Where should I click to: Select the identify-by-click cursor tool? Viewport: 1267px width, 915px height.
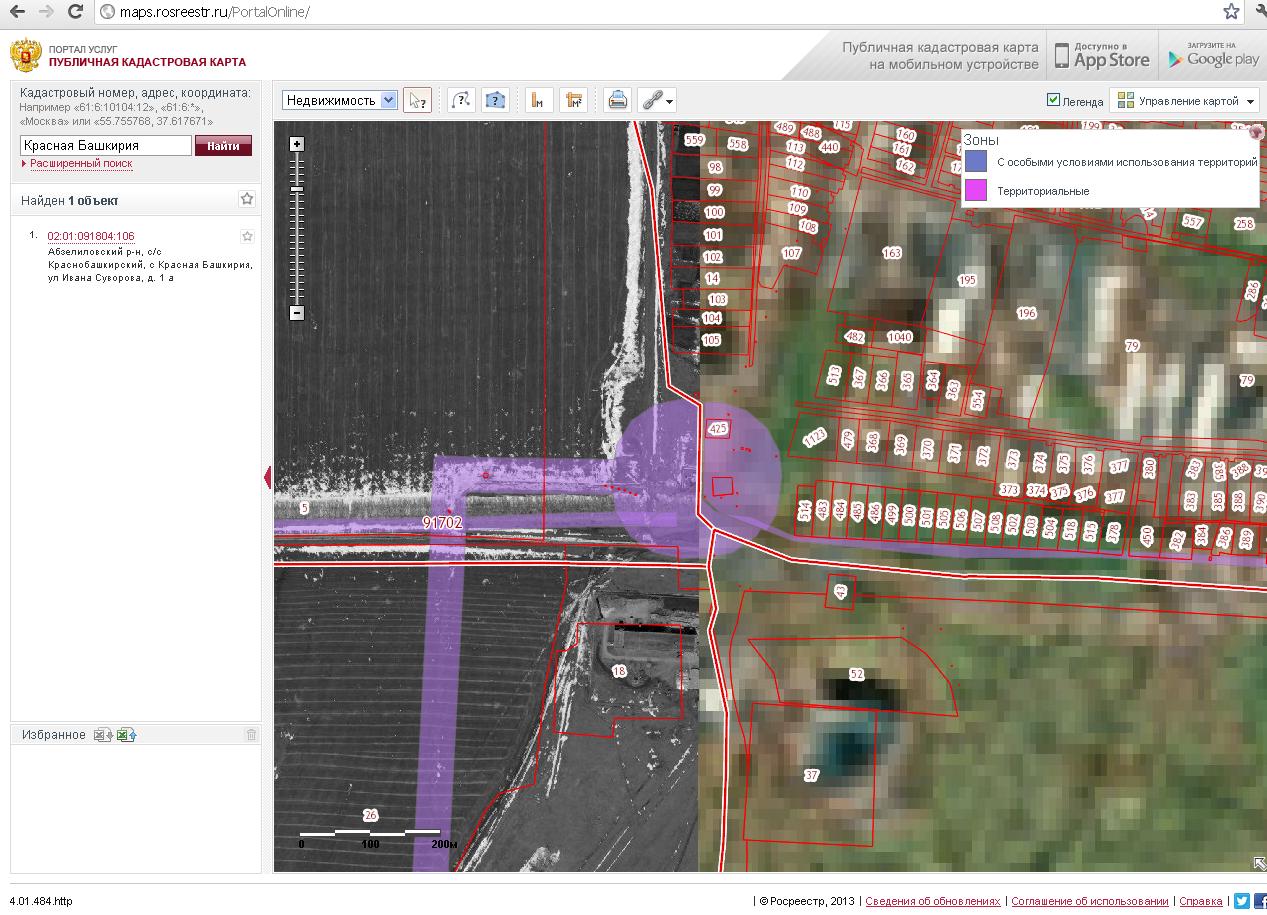[x=417, y=100]
